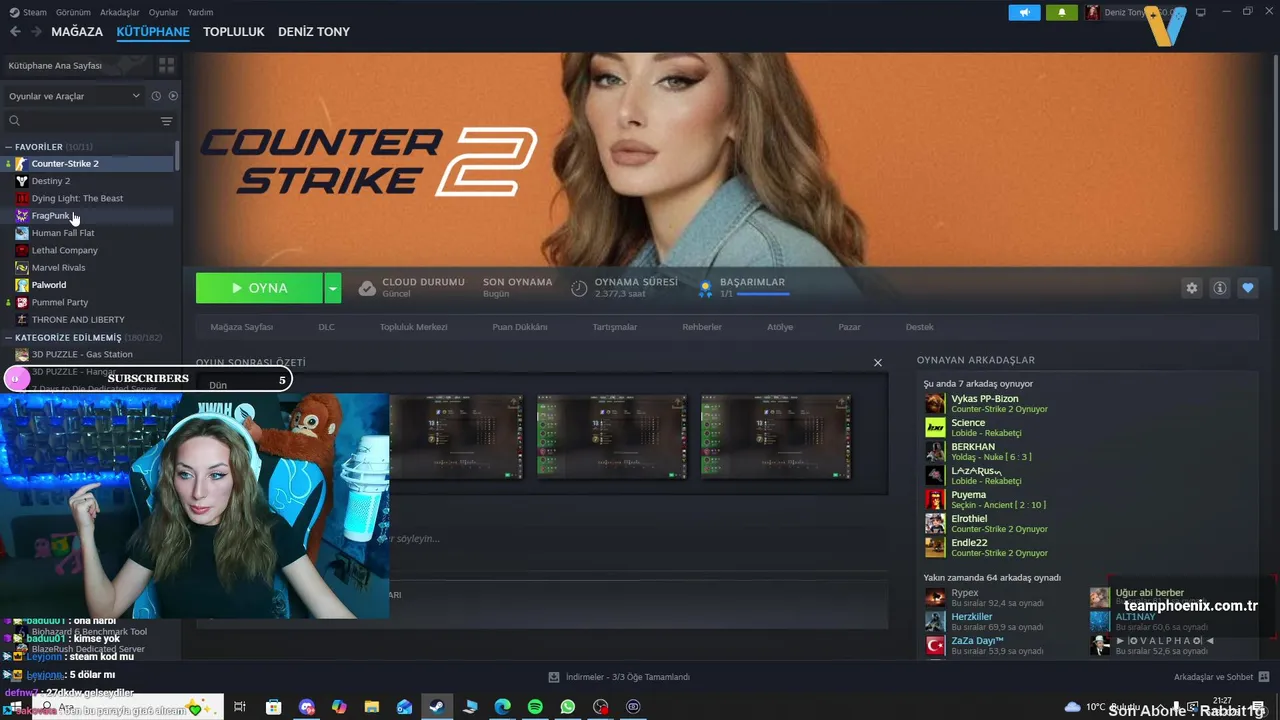Open the Oyunlar menu
1280x720 pixels.
(164, 12)
